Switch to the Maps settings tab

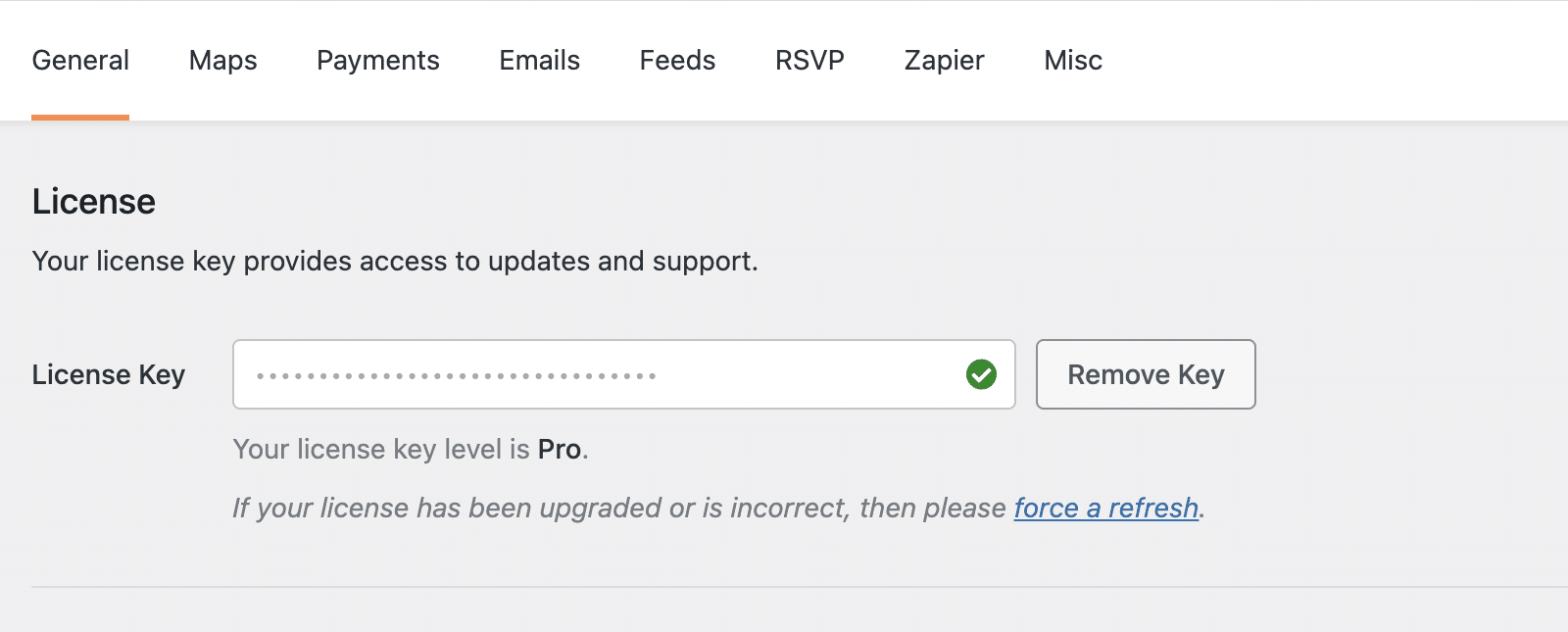pyautogui.click(x=221, y=60)
